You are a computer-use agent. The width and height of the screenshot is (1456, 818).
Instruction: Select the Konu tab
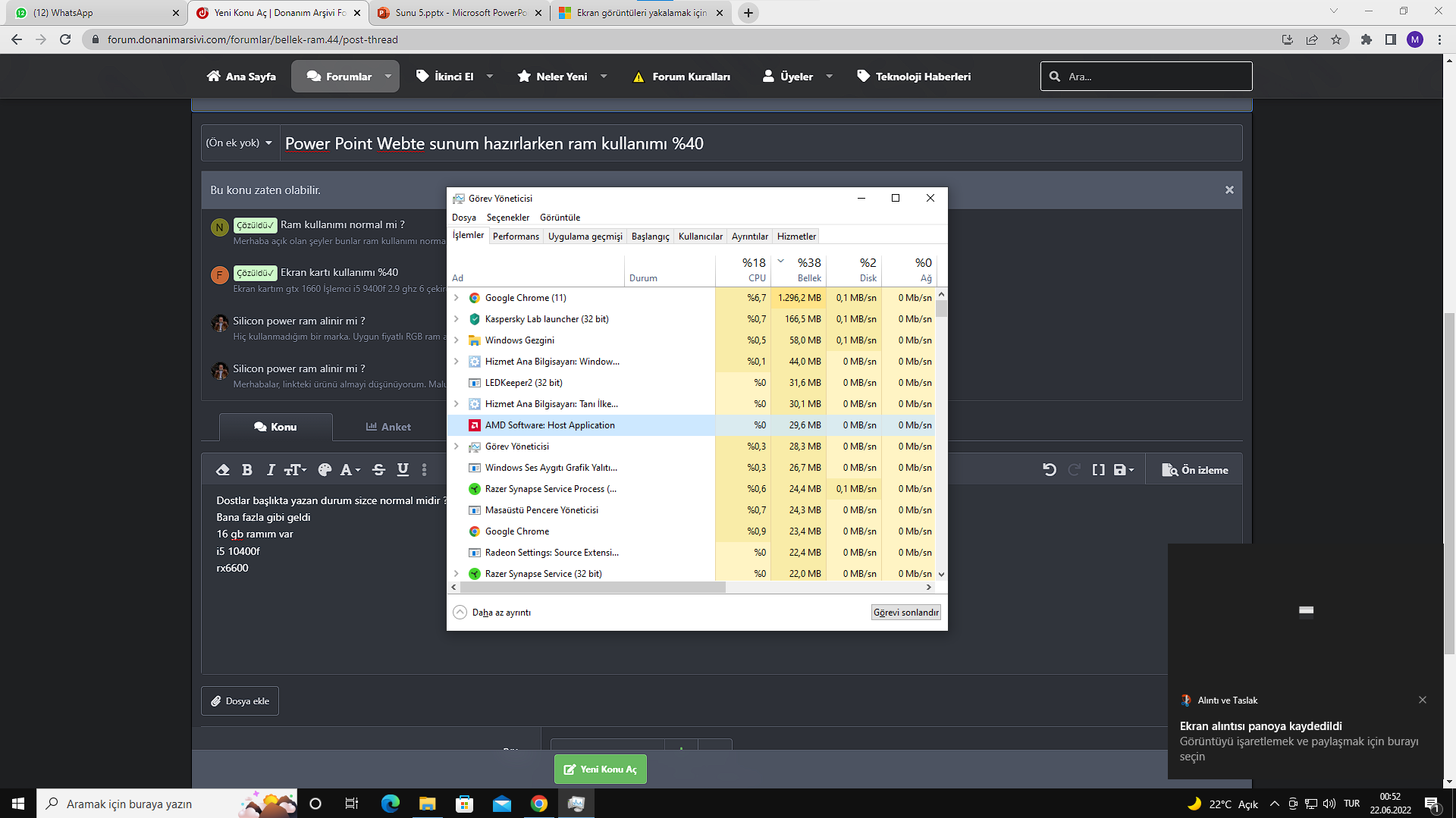[x=275, y=427]
